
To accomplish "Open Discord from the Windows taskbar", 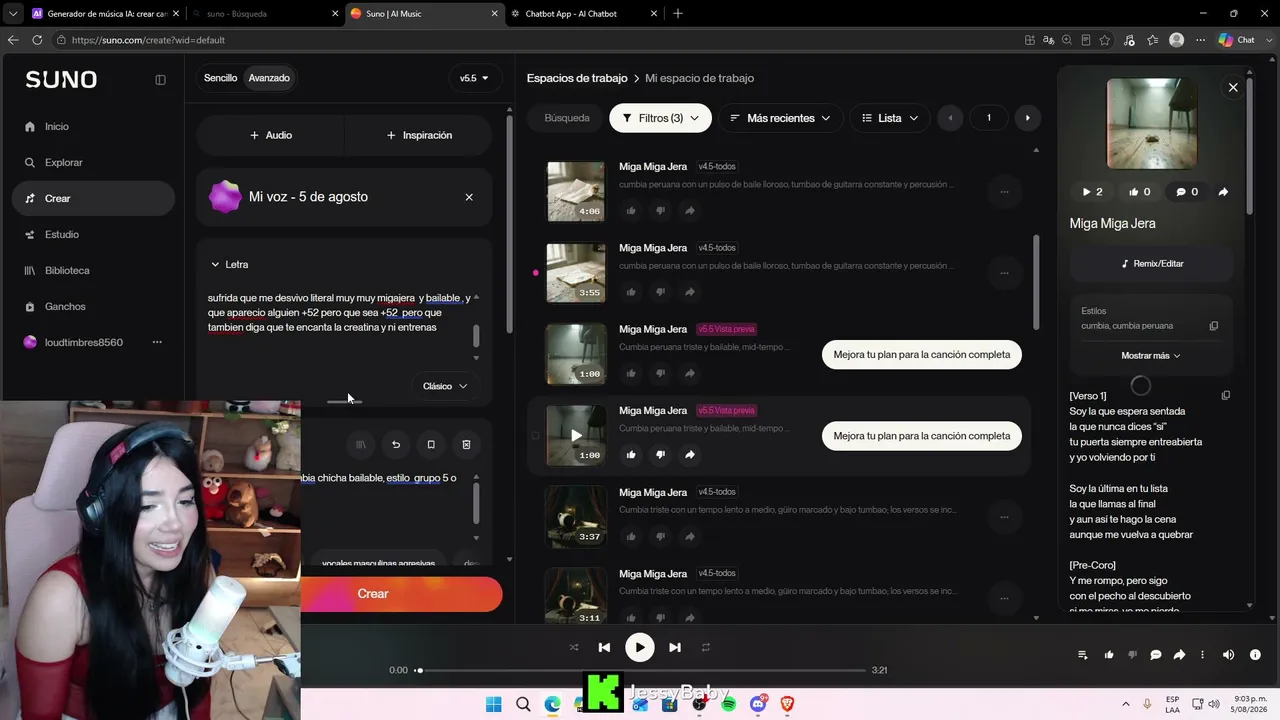I will 758,704.
